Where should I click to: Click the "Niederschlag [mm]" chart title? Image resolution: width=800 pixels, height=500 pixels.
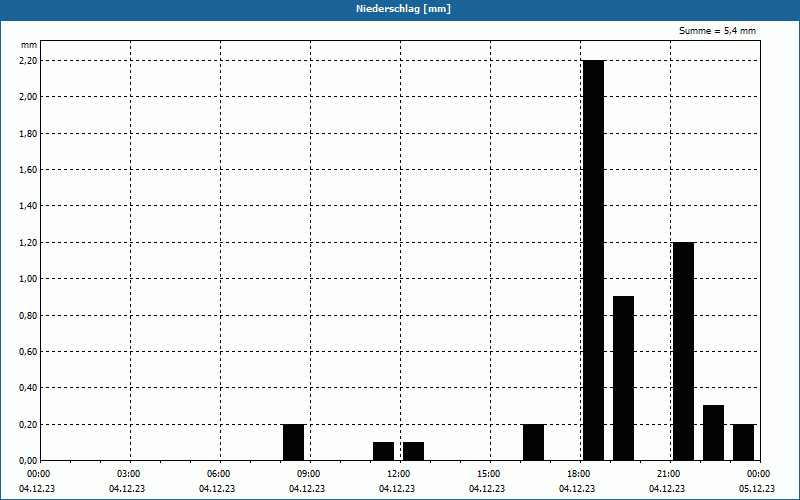[403, 9]
